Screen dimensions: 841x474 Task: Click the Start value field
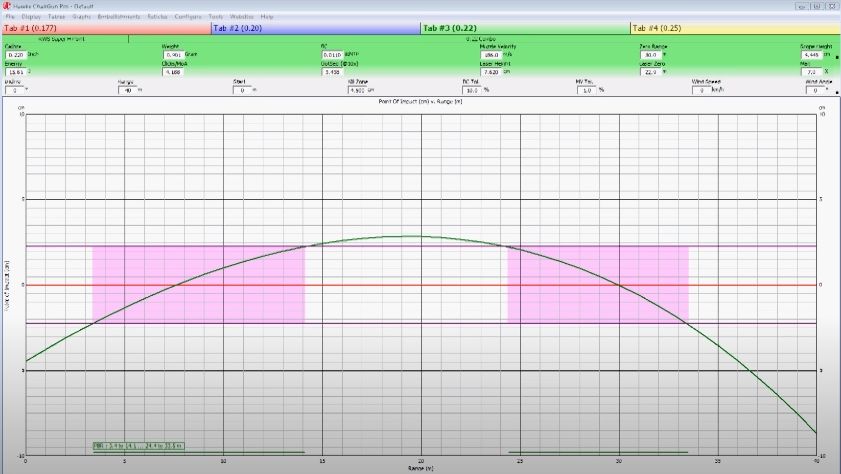[x=242, y=90]
